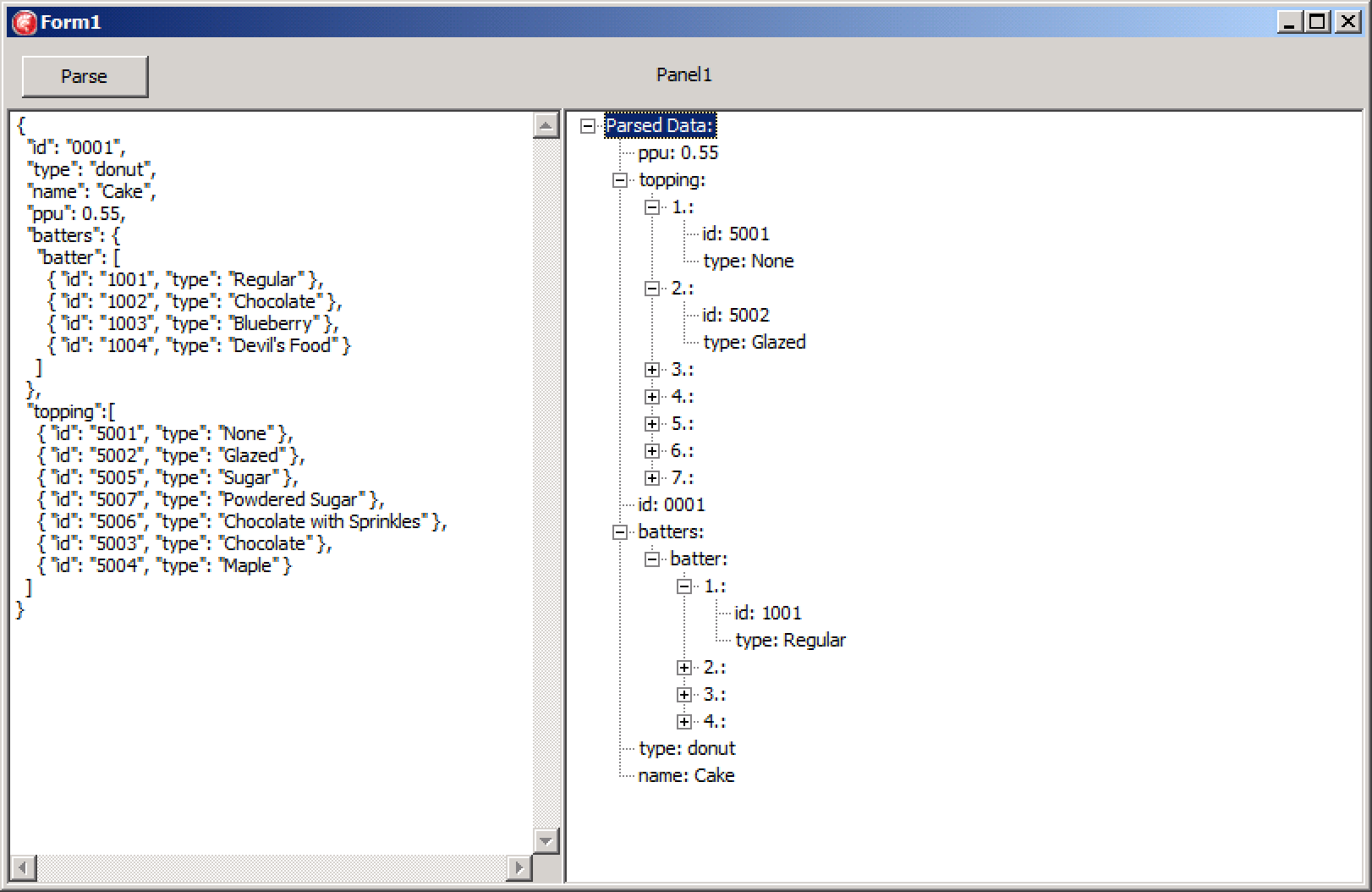Expand topping item 5 node

(x=652, y=424)
